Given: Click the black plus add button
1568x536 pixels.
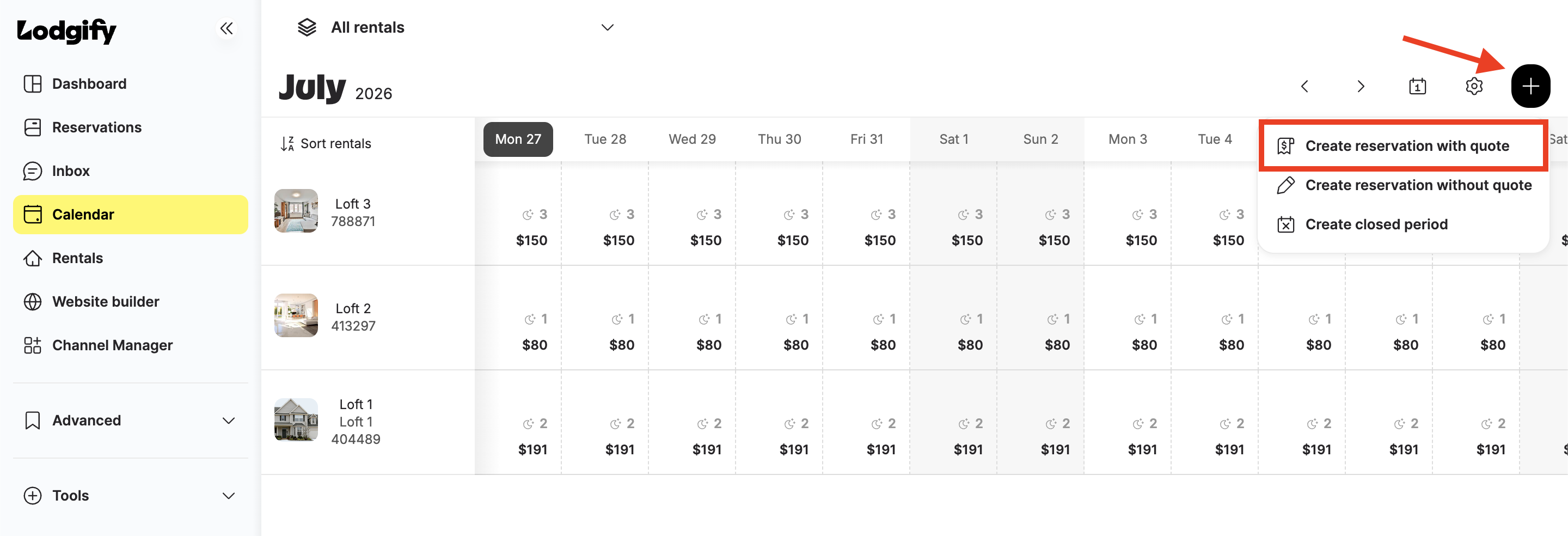Looking at the screenshot, I should click(x=1530, y=86).
